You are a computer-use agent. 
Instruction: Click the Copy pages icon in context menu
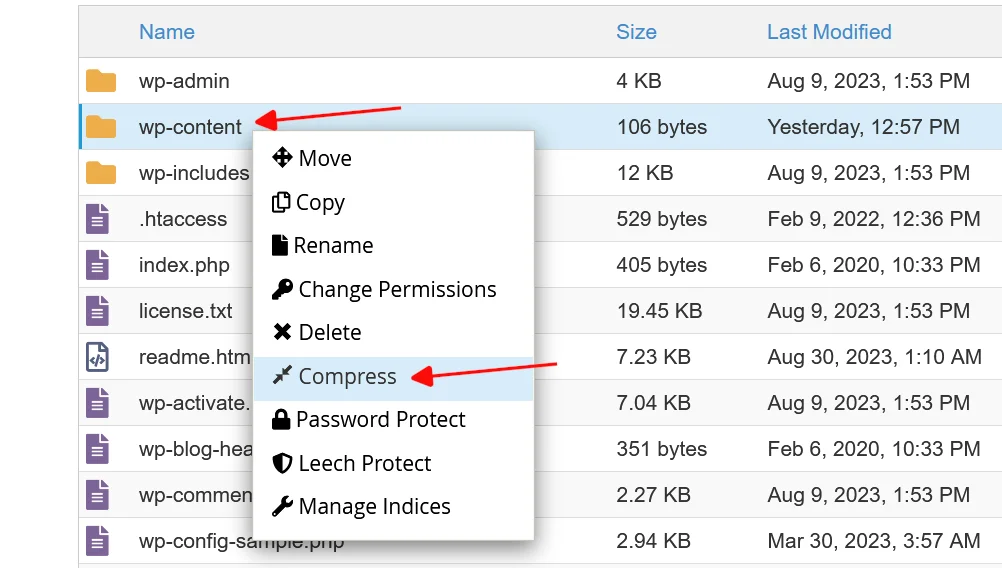(281, 202)
